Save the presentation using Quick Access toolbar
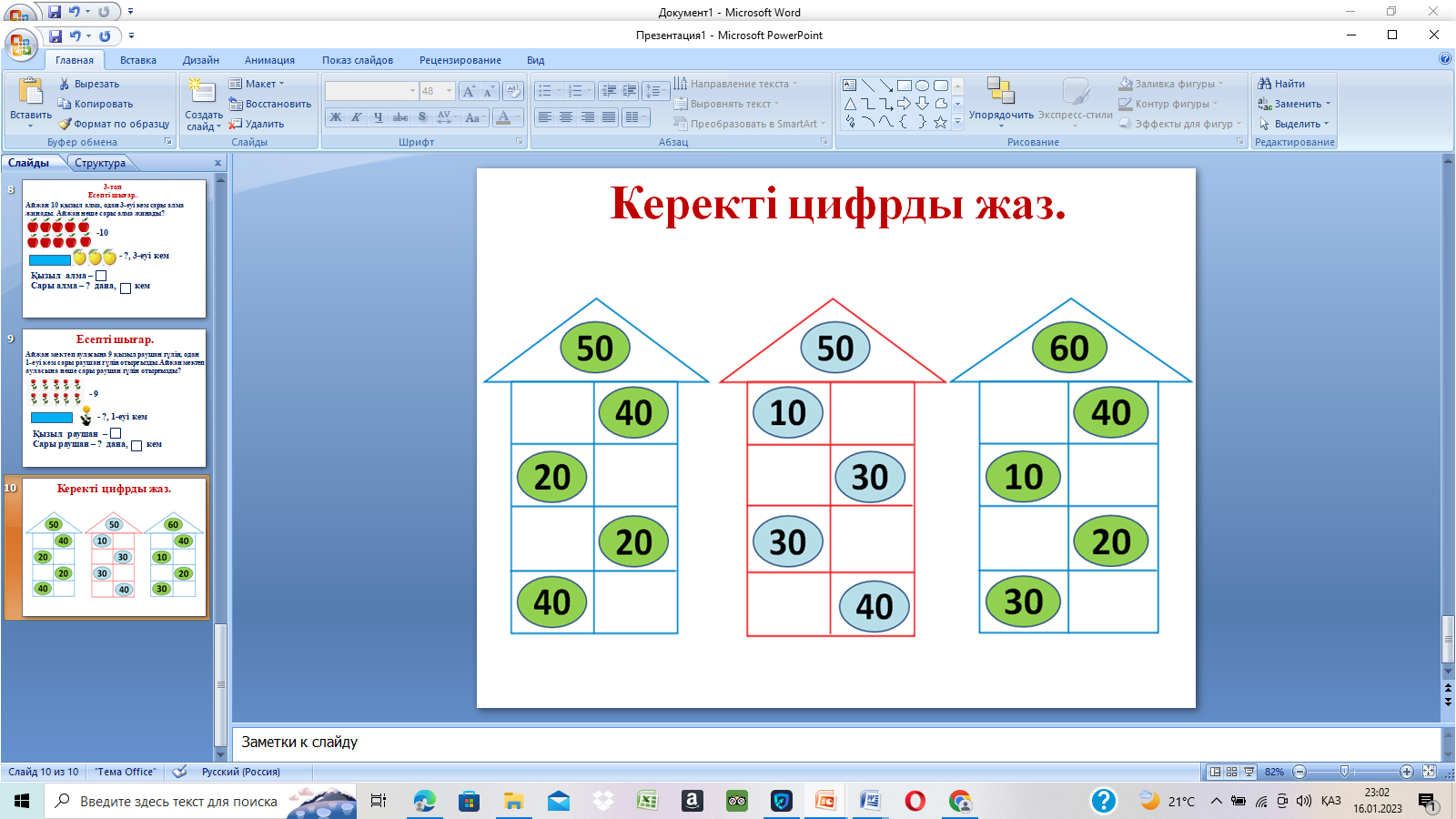The width and height of the screenshot is (1456, 819). pyautogui.click(x=56, y=35)
